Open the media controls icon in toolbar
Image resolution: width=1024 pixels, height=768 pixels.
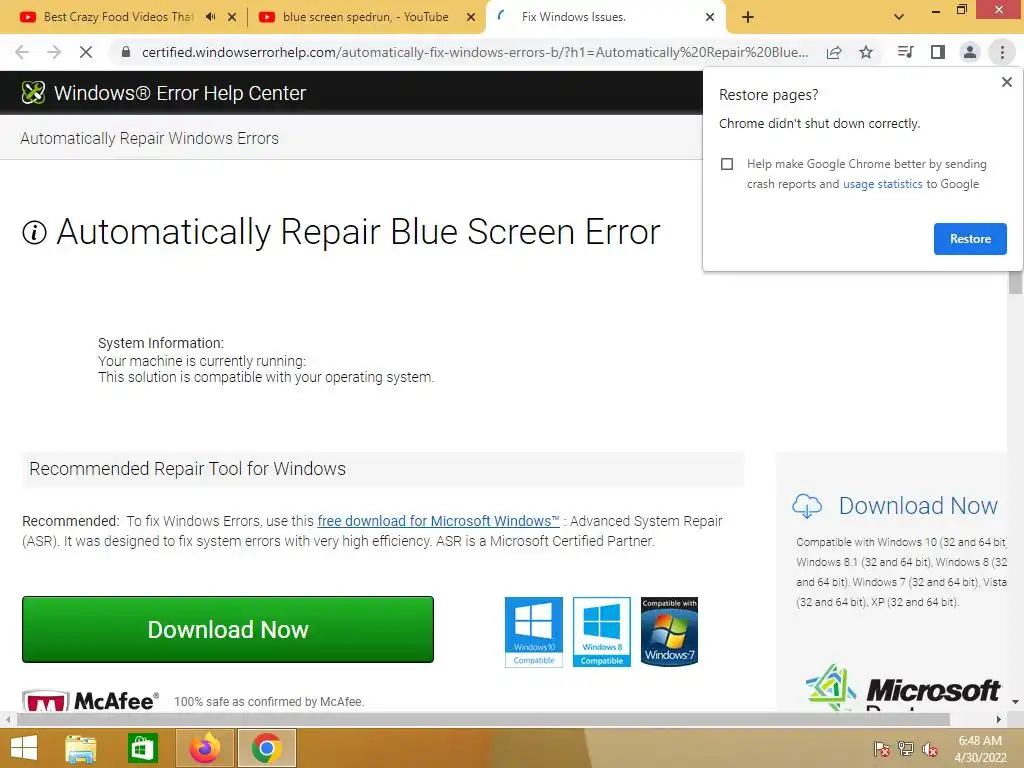[x=905, y=52]
